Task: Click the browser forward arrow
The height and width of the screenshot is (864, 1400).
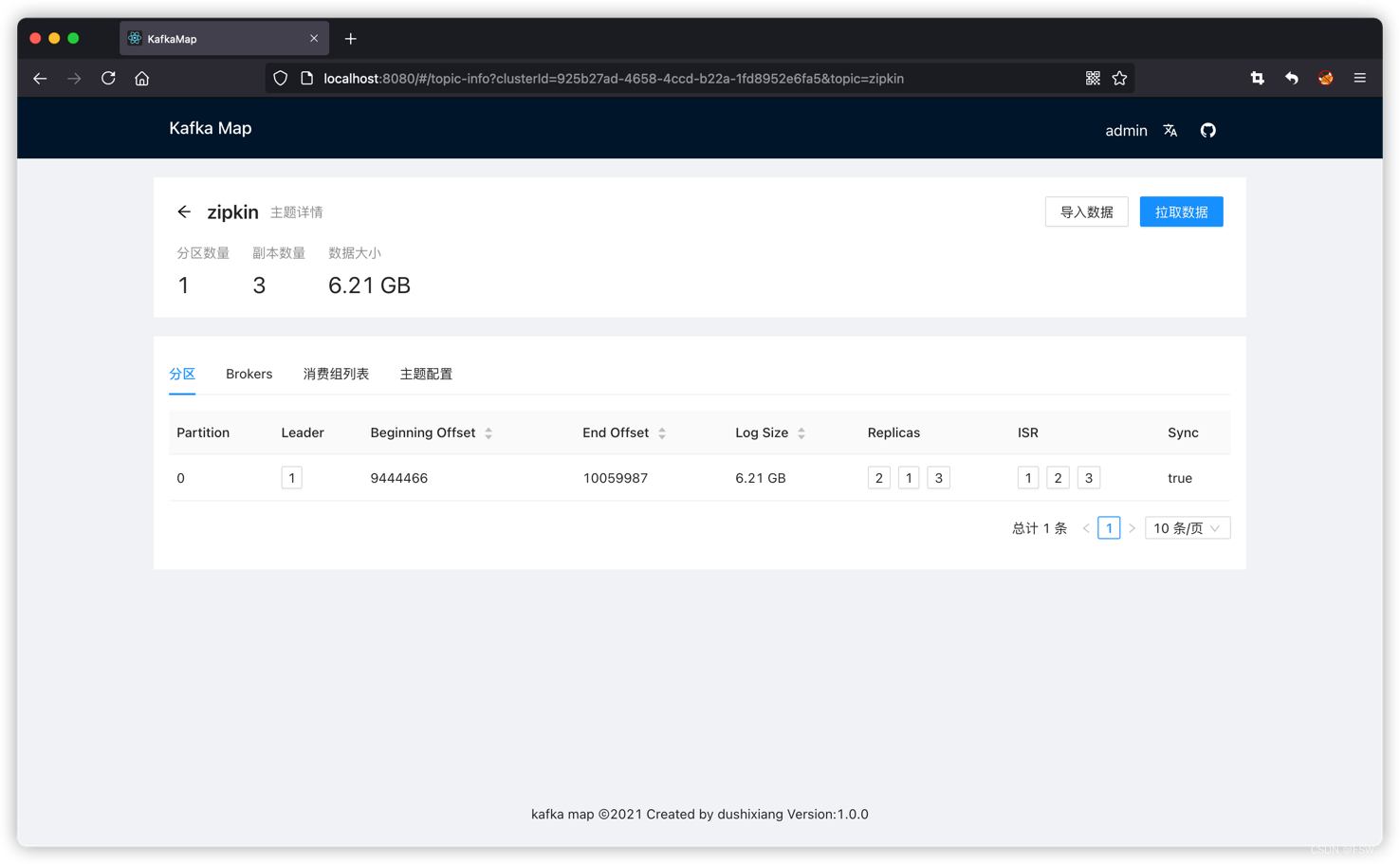Action: (74, 79)
